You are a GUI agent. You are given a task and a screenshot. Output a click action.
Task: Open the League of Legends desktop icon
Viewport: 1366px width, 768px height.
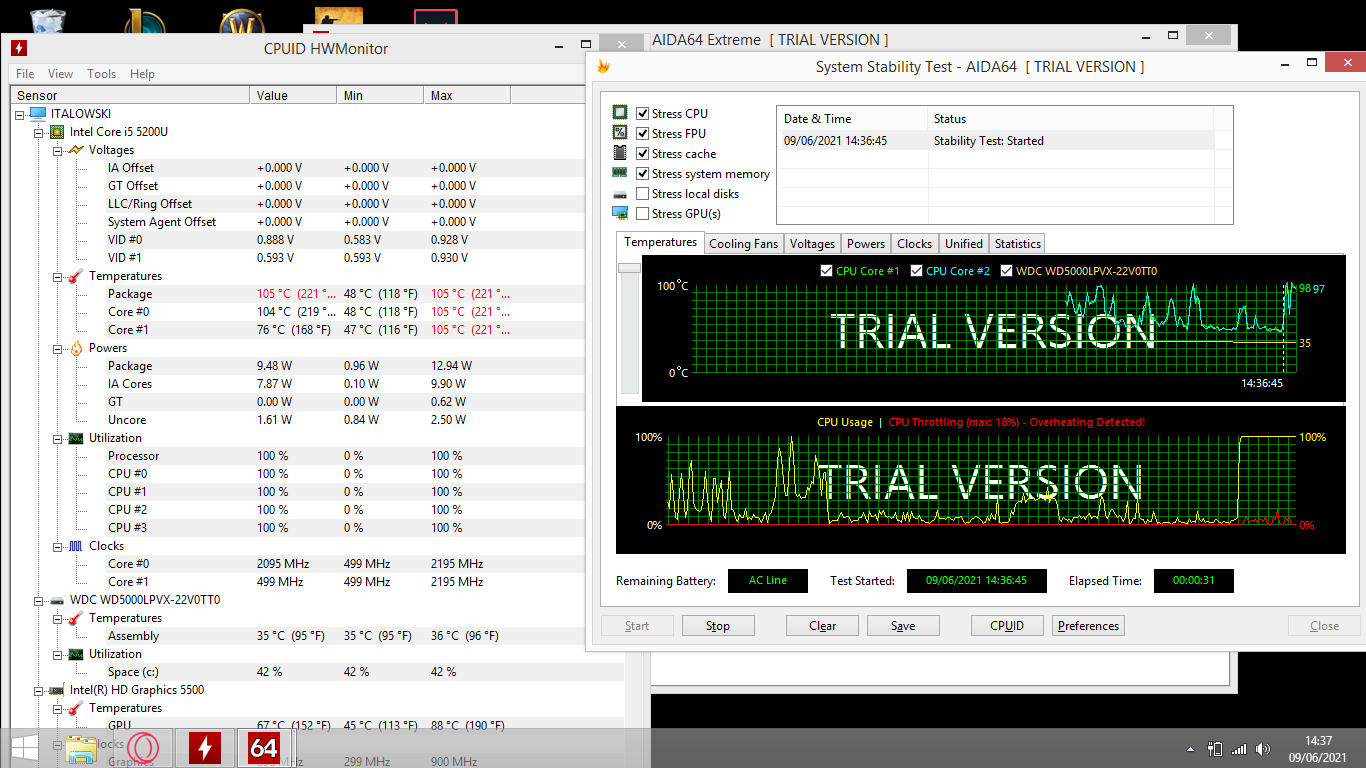(x=145, y=21)
